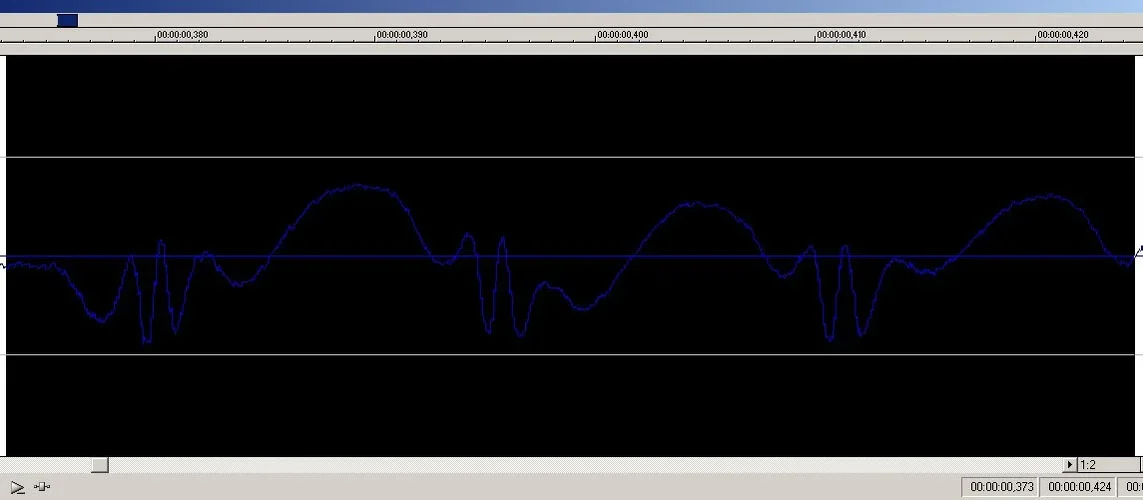Click the 1:2 zoom ratio indicator
The width and height of the screenshot is (1143, 500).
point(1088,465)
